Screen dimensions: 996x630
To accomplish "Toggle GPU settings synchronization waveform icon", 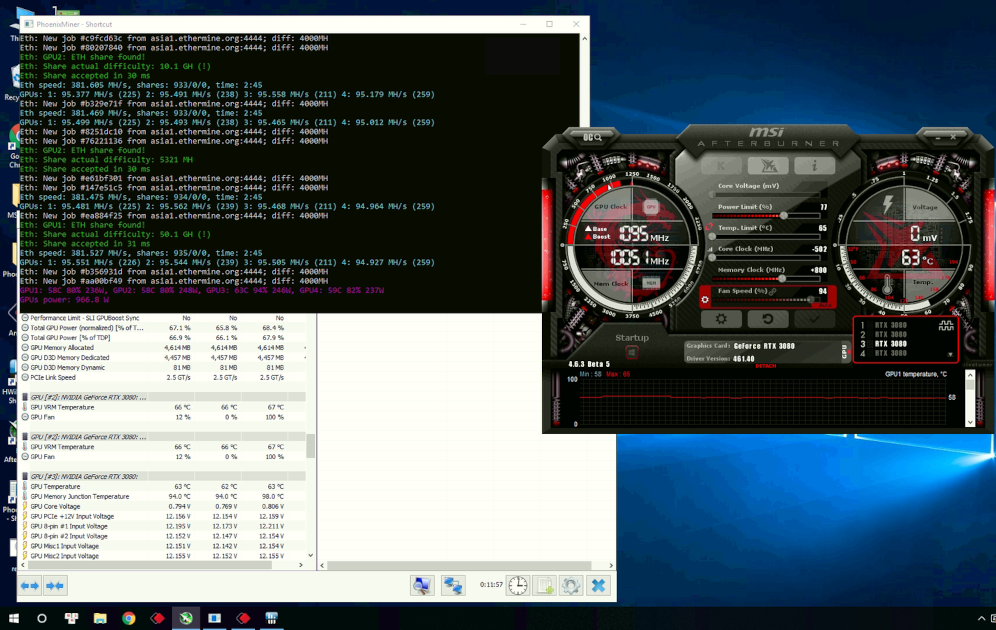I will [946, 326].
